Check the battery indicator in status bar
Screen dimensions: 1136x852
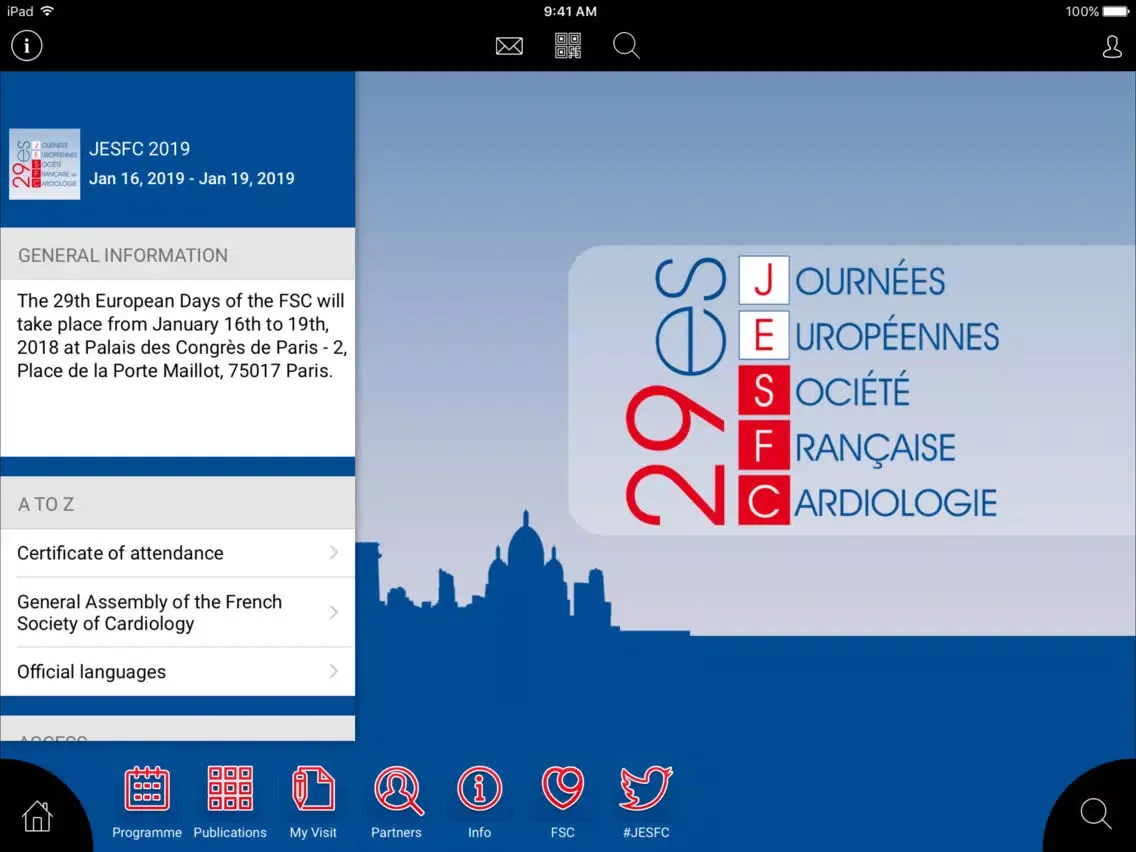1115,11
